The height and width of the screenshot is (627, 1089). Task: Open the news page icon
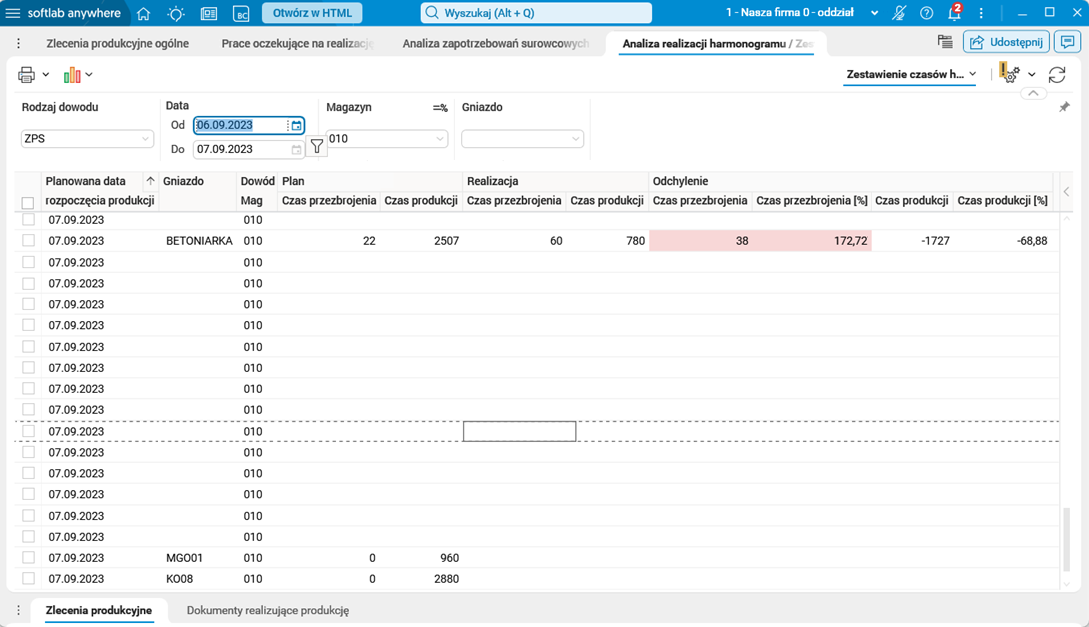(x=208, y=13)
